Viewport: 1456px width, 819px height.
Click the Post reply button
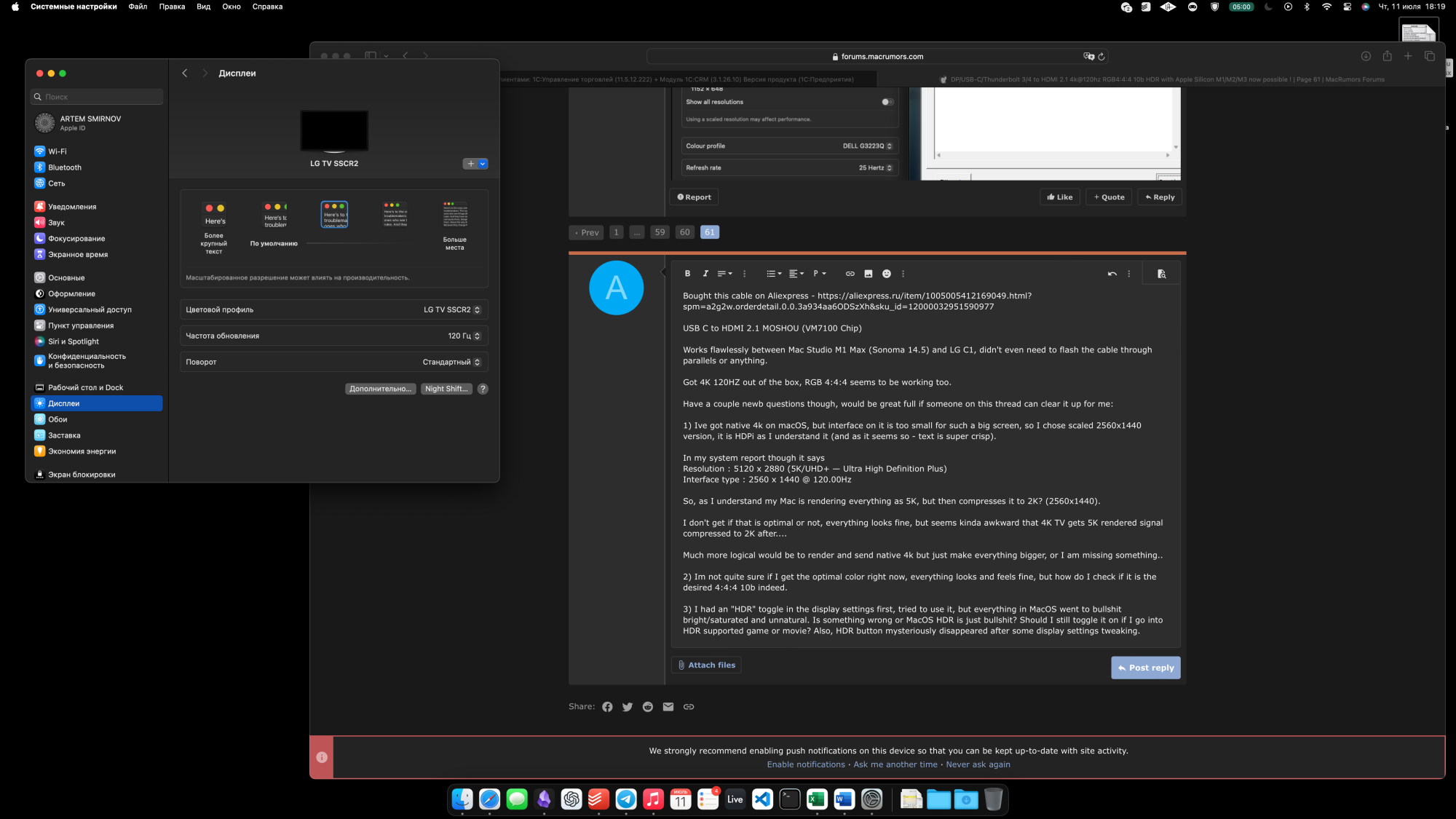(x=1145, y=668)
